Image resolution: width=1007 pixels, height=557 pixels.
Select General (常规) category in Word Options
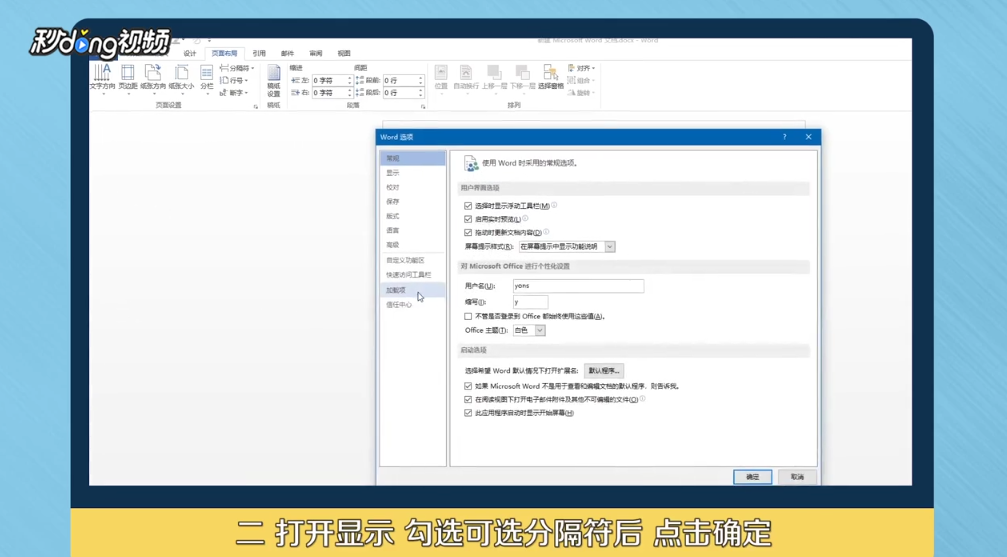pyautogui.click(x=412, y=158)
